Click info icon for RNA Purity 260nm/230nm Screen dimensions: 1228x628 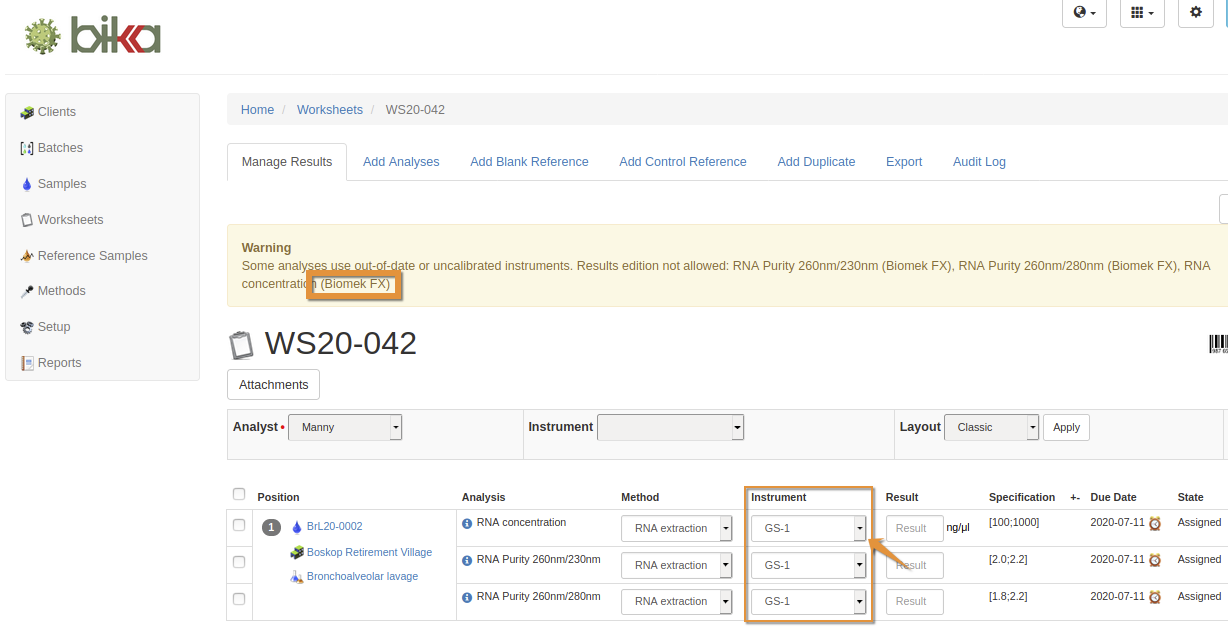coord(467,560)
